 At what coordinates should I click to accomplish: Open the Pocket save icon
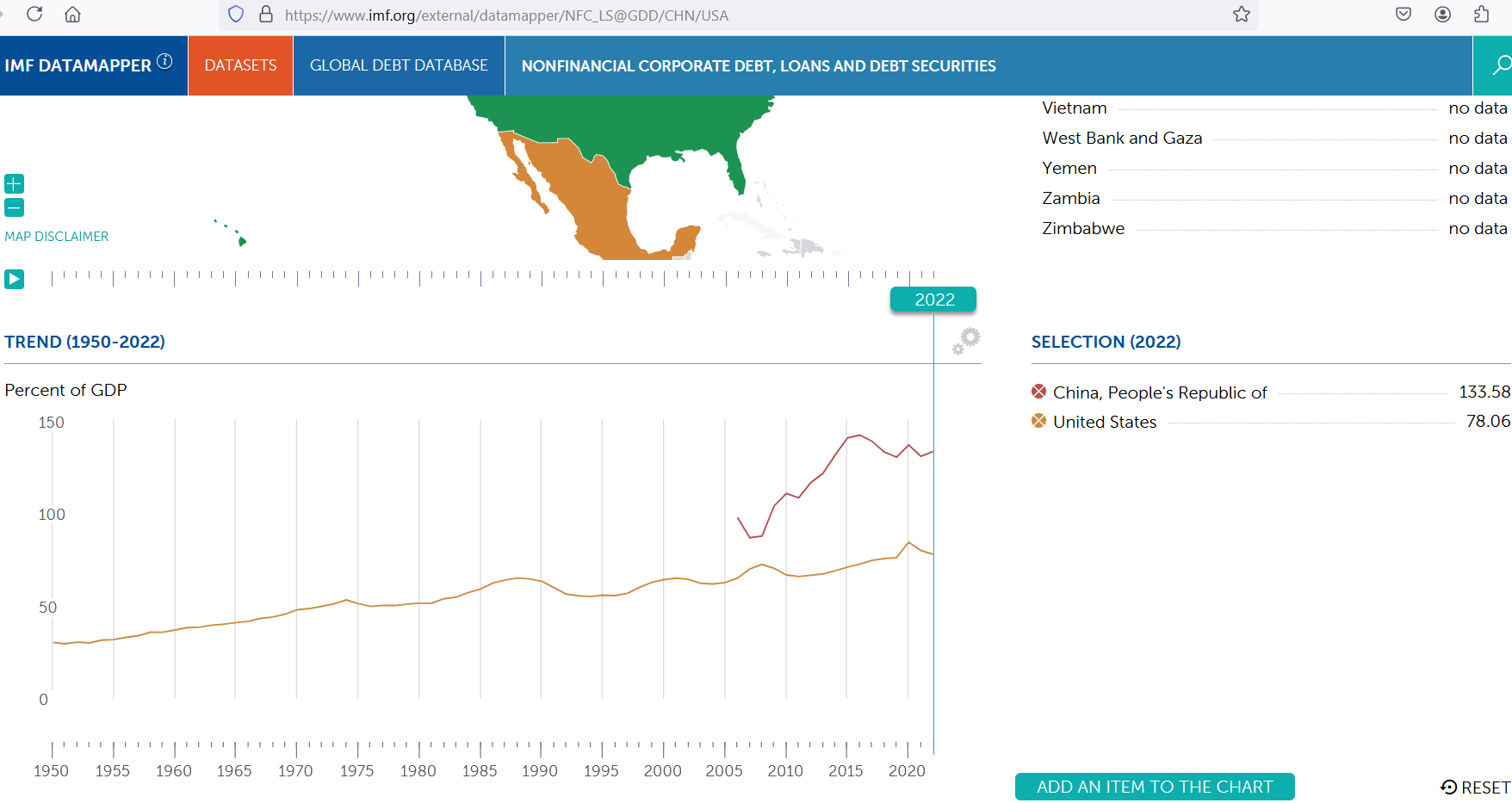coord(1404,14)
